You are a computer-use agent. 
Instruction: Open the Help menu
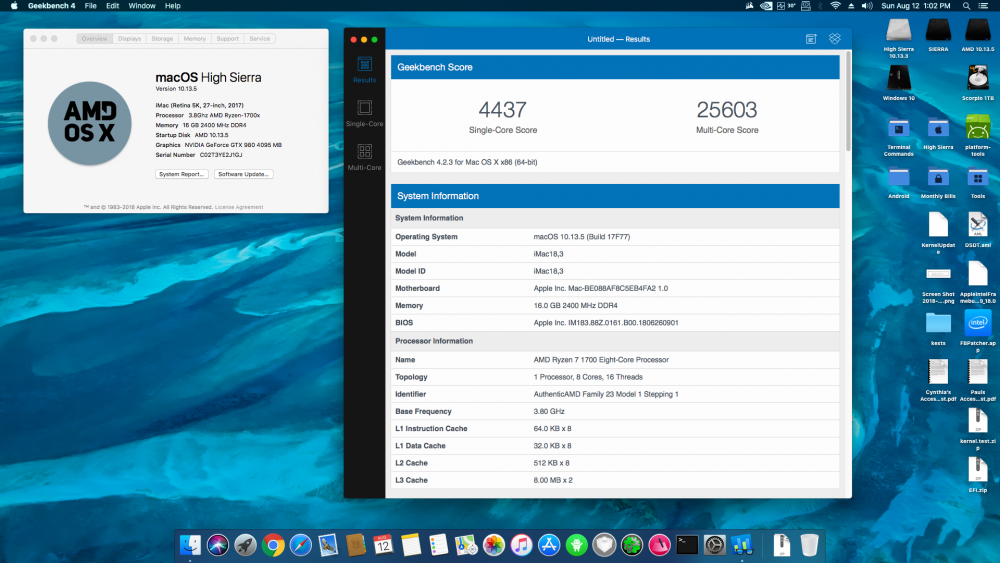pos(173,6)
